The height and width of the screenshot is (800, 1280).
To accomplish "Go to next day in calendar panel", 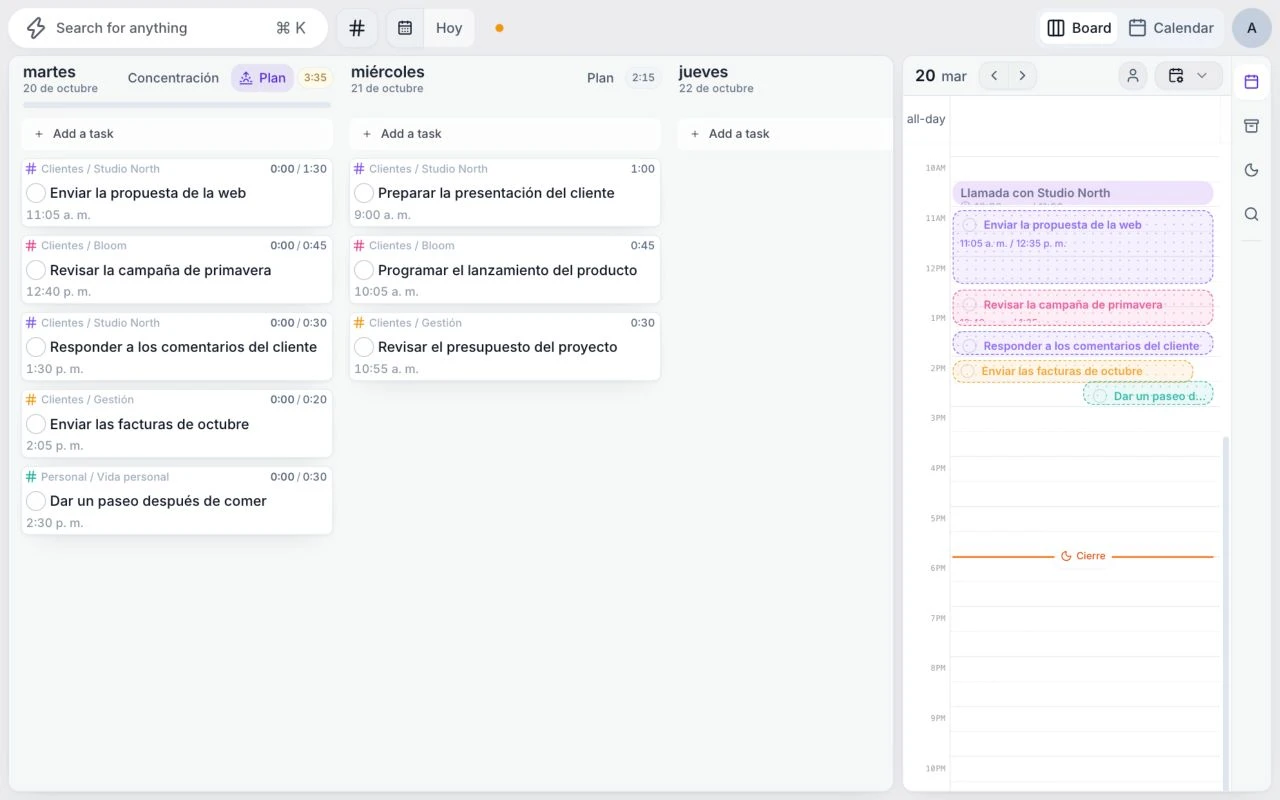I will pos(1021,76).
